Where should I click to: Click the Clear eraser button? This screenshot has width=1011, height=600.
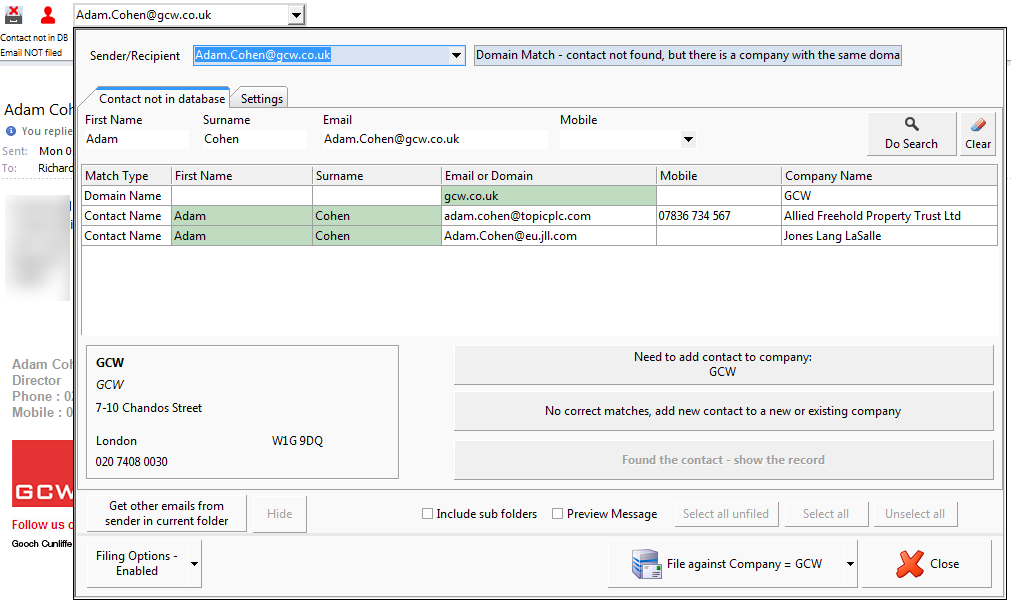point(977,133)
